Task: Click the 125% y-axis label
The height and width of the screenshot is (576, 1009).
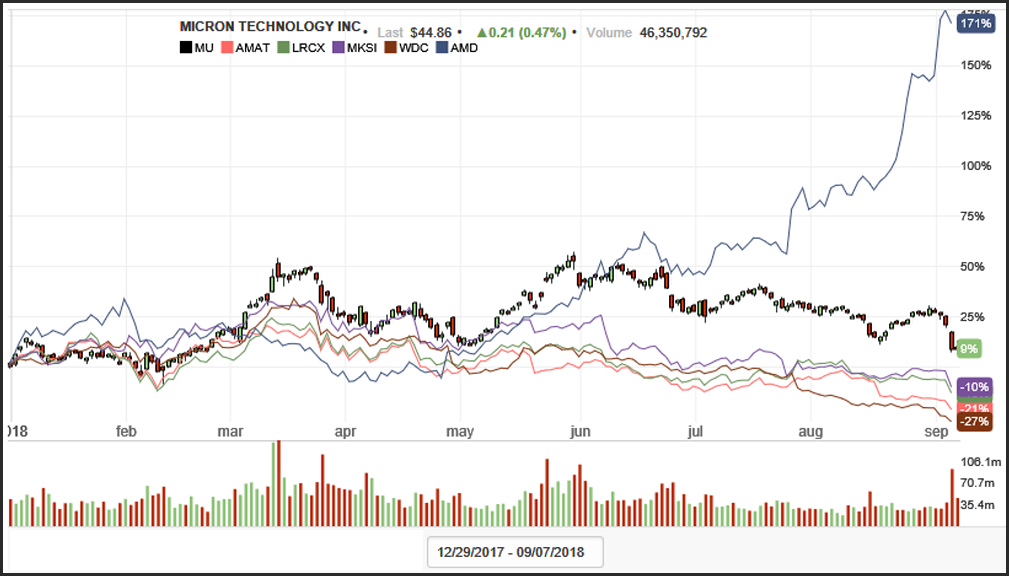Action: point(976,116)
